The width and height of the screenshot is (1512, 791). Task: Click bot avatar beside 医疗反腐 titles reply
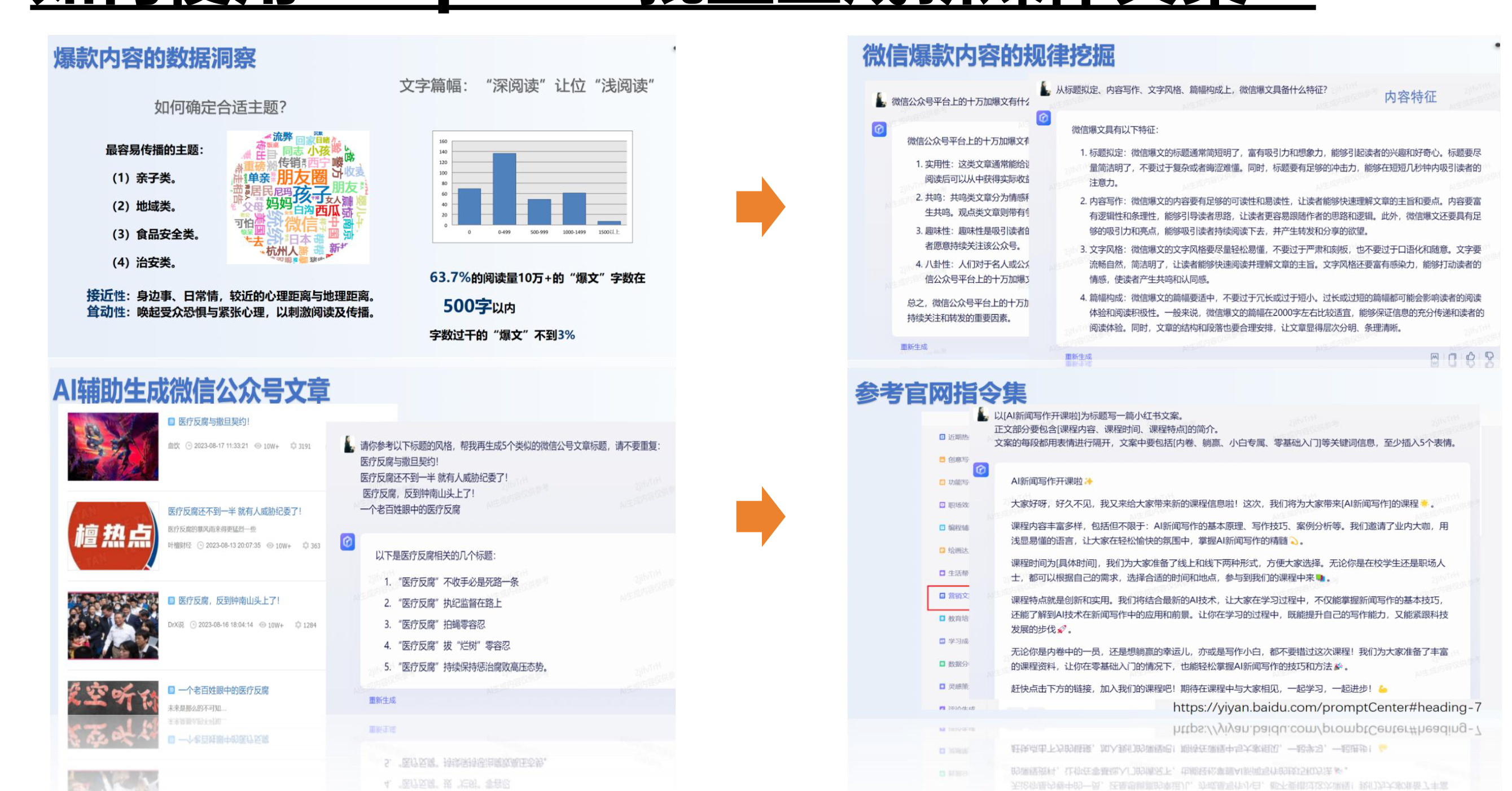pos(348,541)
